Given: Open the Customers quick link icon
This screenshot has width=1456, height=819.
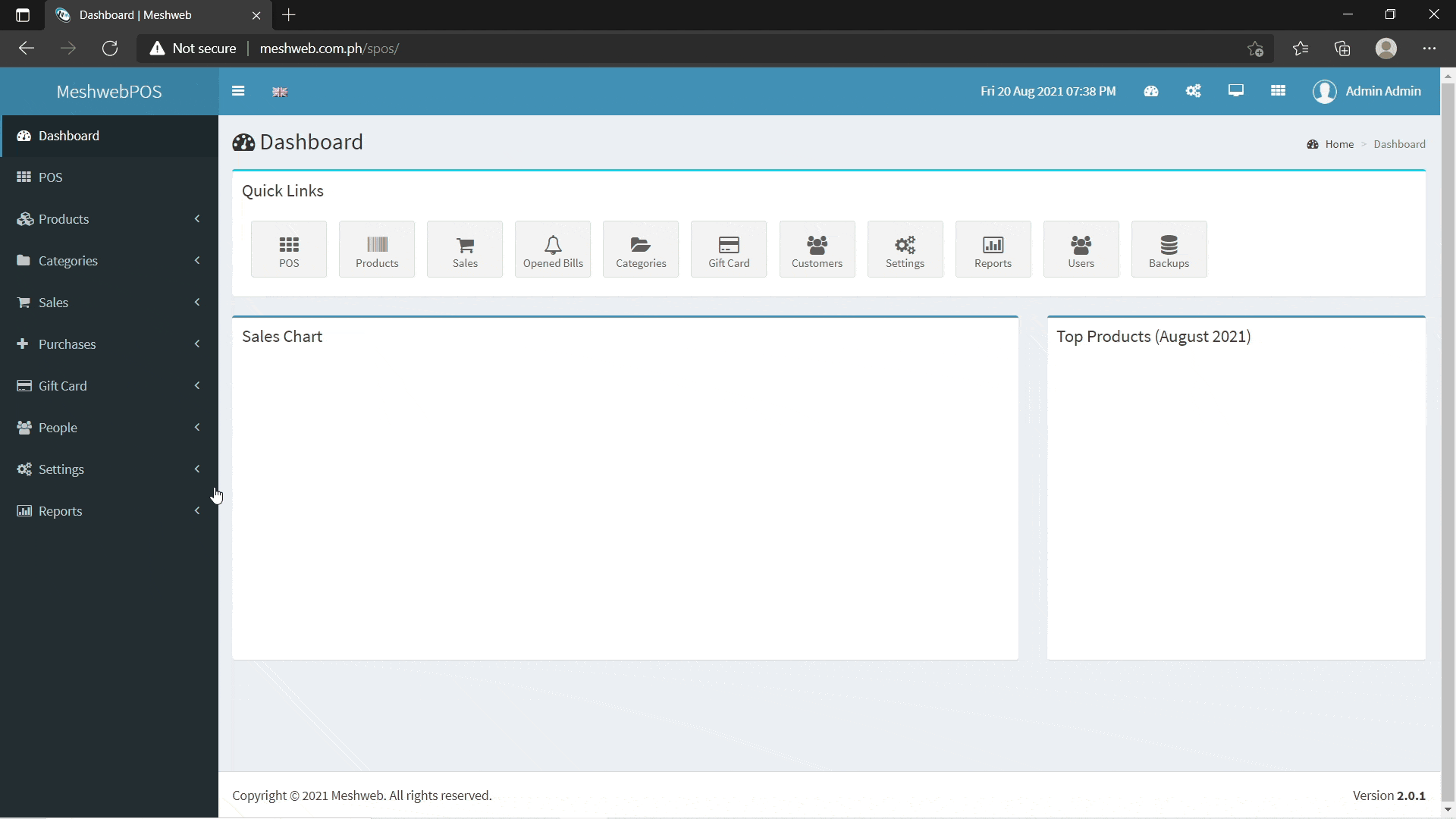Looking at the screenshot, I should click(x=817, y=248).
